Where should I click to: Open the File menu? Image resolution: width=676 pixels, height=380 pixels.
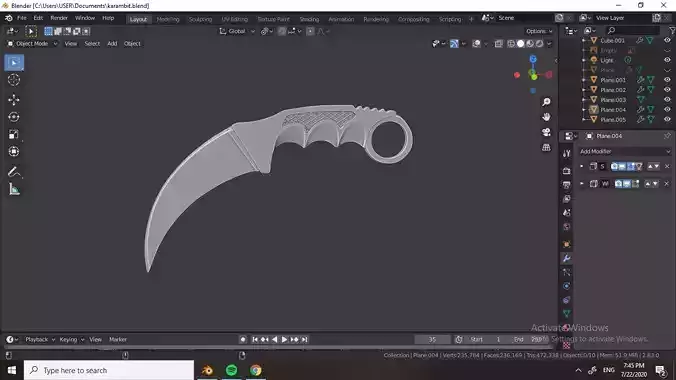click(x=22, y=18)
